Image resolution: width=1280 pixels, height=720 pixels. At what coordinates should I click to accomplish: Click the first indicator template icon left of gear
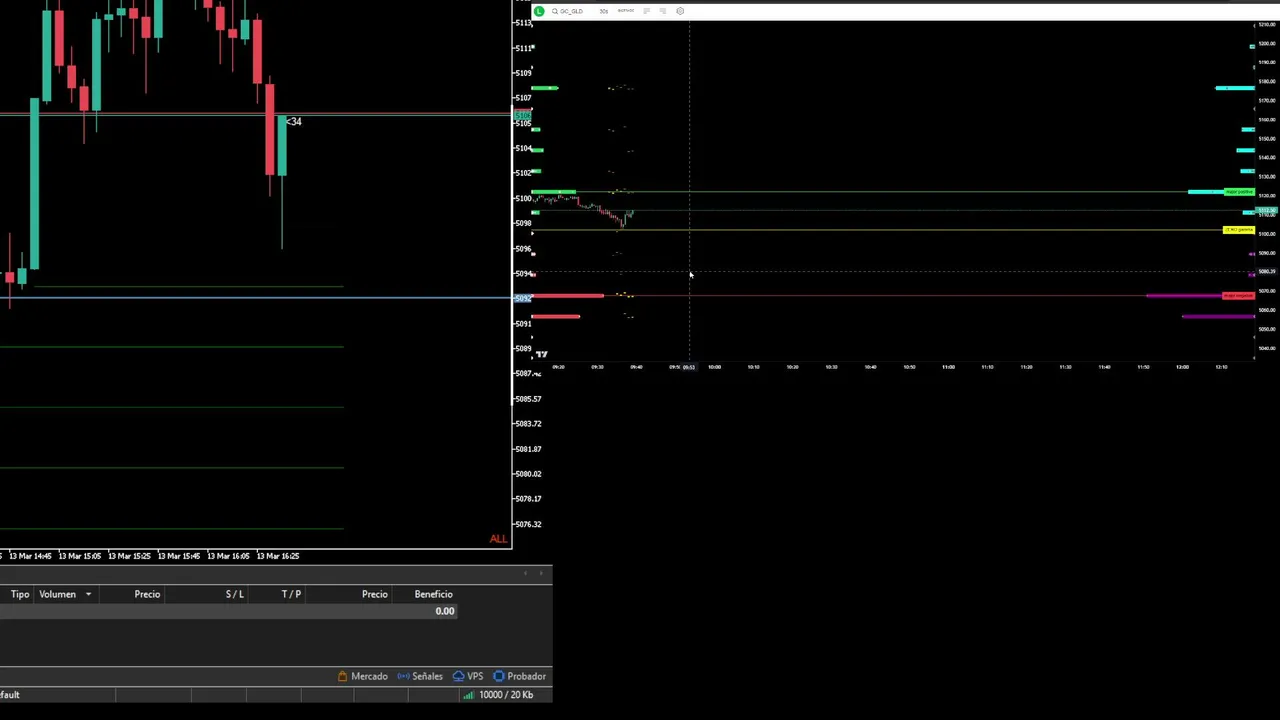click(646, 11)
